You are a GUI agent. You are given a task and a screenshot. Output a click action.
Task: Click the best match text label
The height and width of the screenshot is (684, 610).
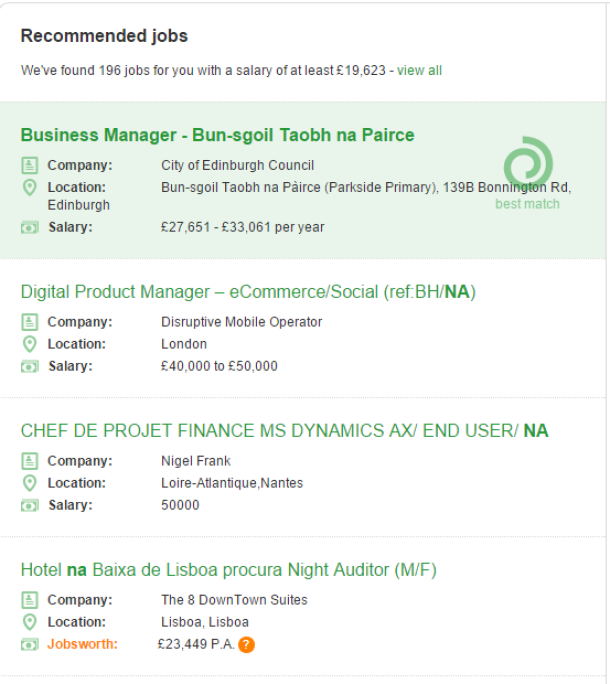click(x=527, y=204)
